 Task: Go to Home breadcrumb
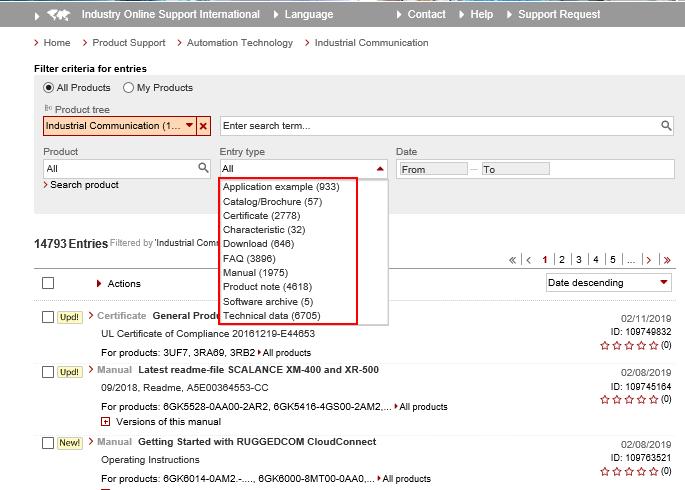click(57, 43)
